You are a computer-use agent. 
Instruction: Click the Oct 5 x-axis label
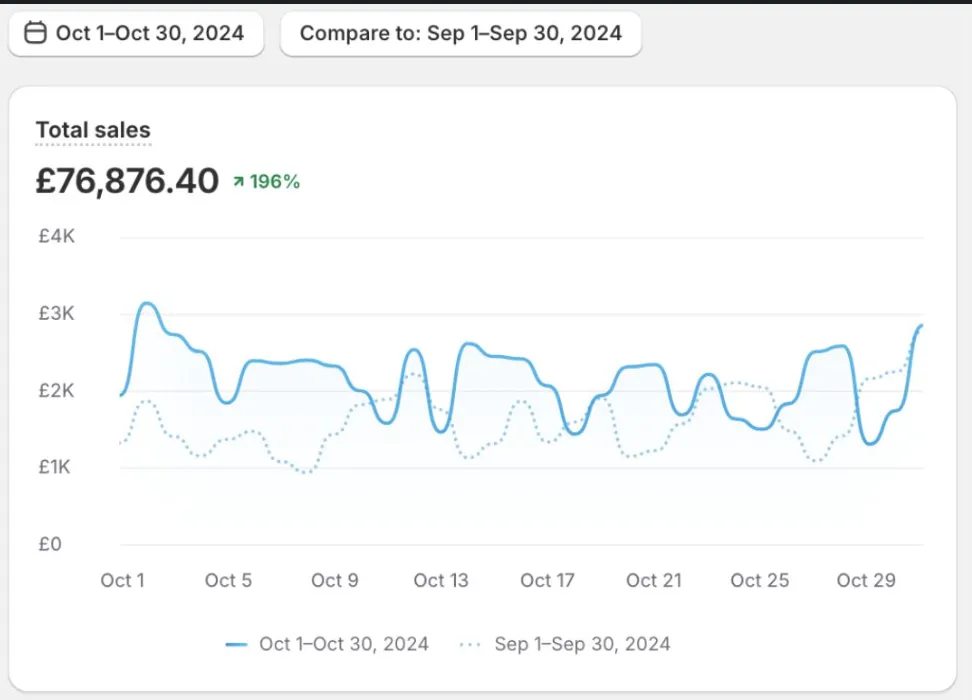[228, 581]
